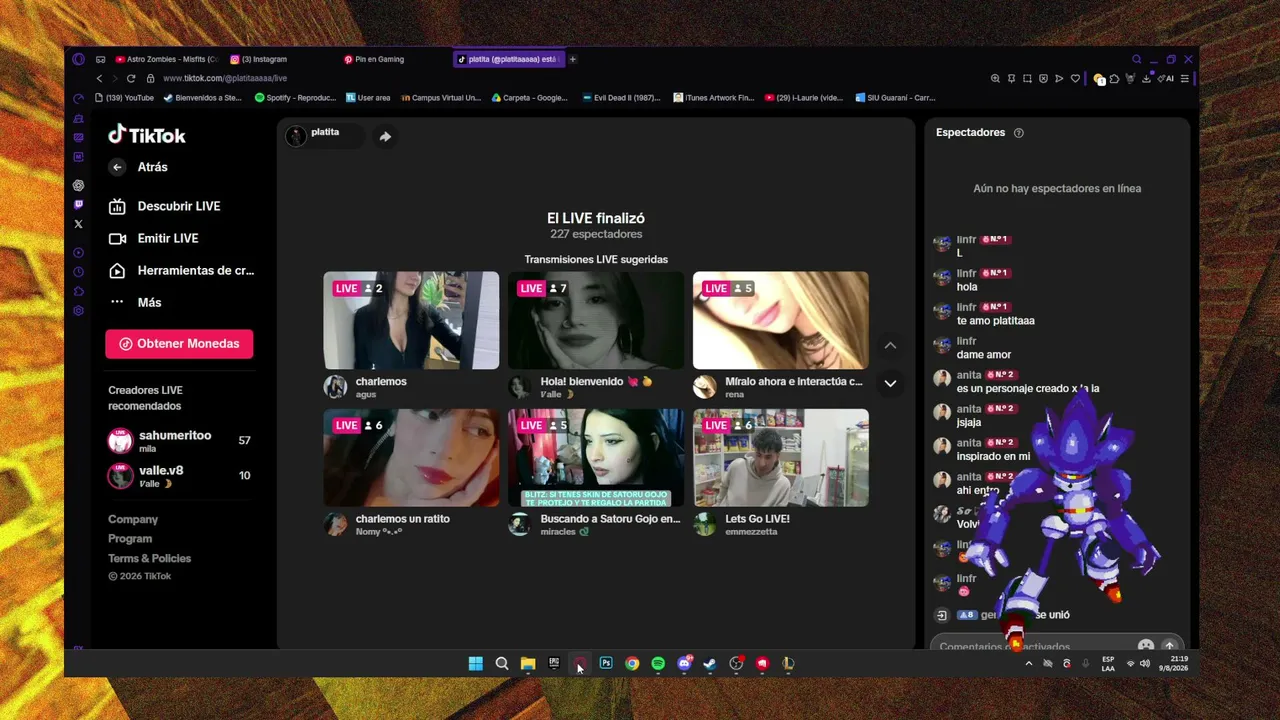Open File Explorer from the taskbar
Screen dimensions: 1280x720
point(528,663)
